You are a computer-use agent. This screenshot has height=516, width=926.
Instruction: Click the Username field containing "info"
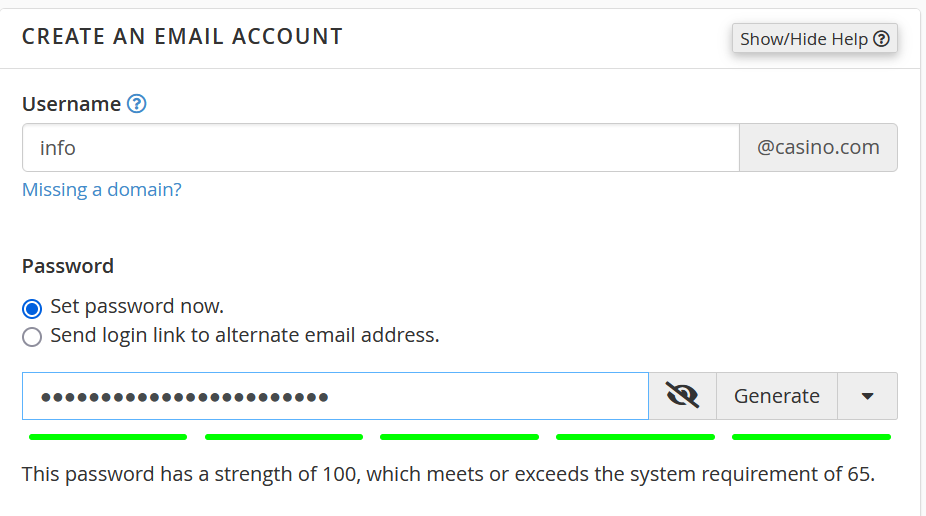pyautogui.click(x=380, y=148)
